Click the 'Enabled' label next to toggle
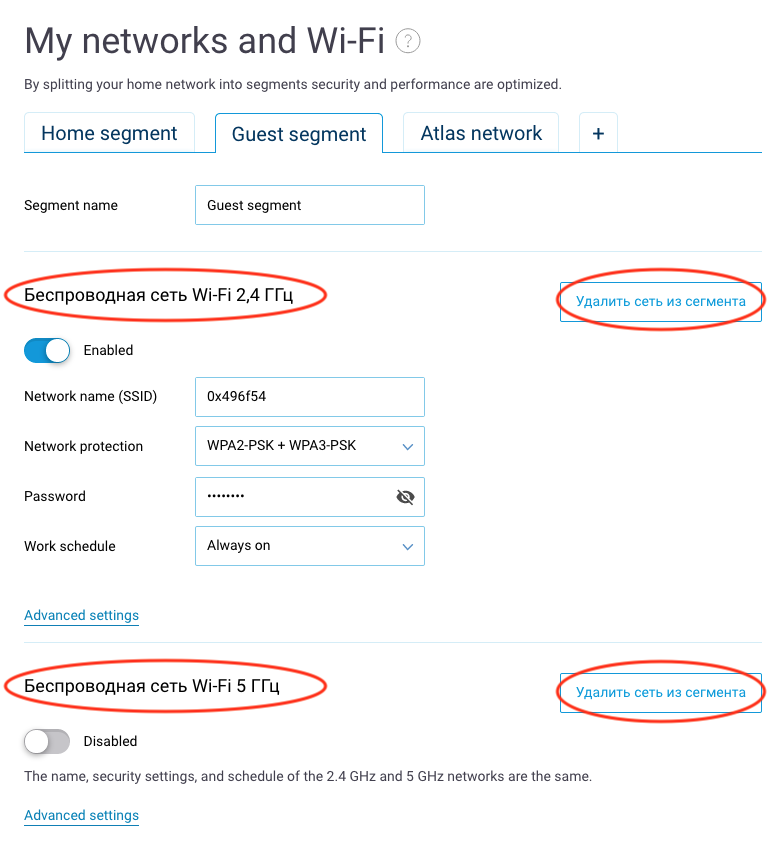Image resolution: width=772 pixels, height=842 pixels. 108,351
